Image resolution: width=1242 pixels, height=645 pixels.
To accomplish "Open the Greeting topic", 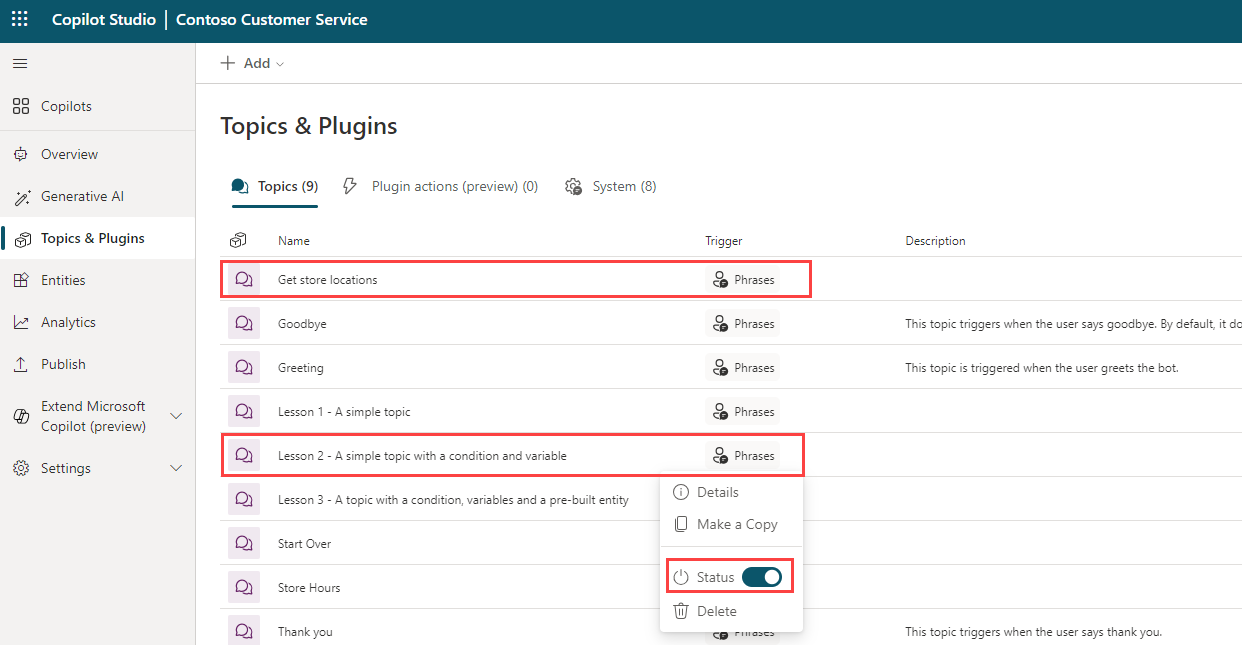I will tap(301, 368).
